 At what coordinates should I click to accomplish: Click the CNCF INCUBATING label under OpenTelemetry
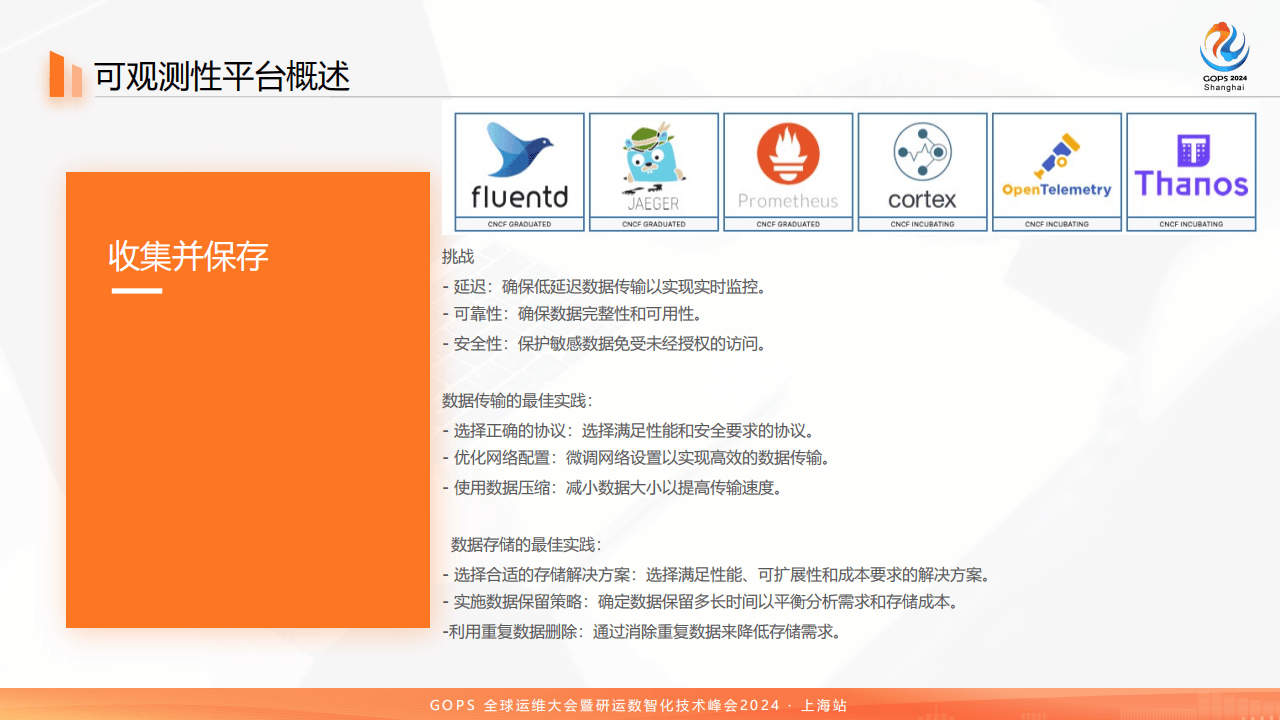[x=1057, y=224]
